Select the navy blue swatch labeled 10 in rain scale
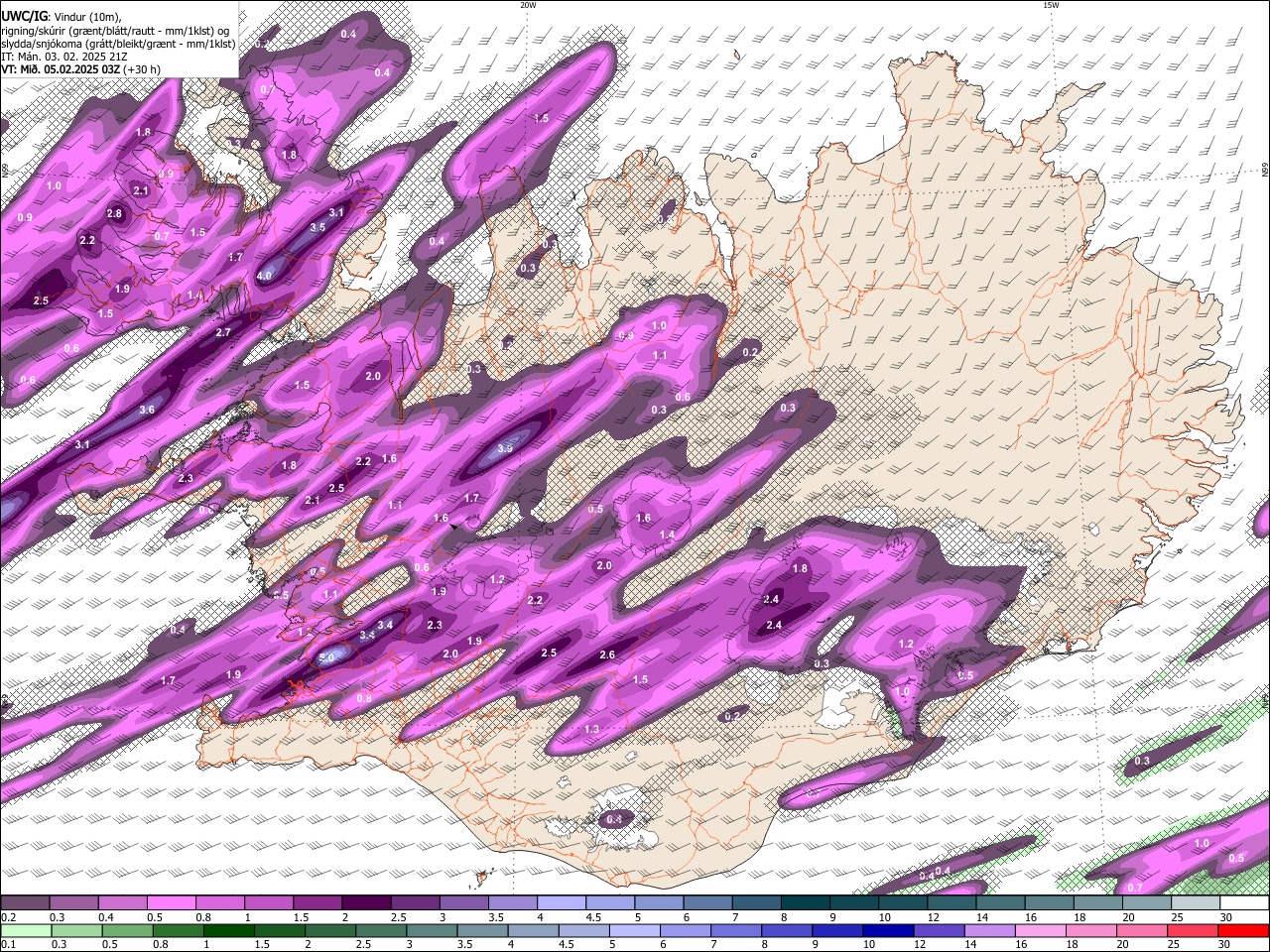The width and height of the screenshot is (1270, 952). click(889, 930)
